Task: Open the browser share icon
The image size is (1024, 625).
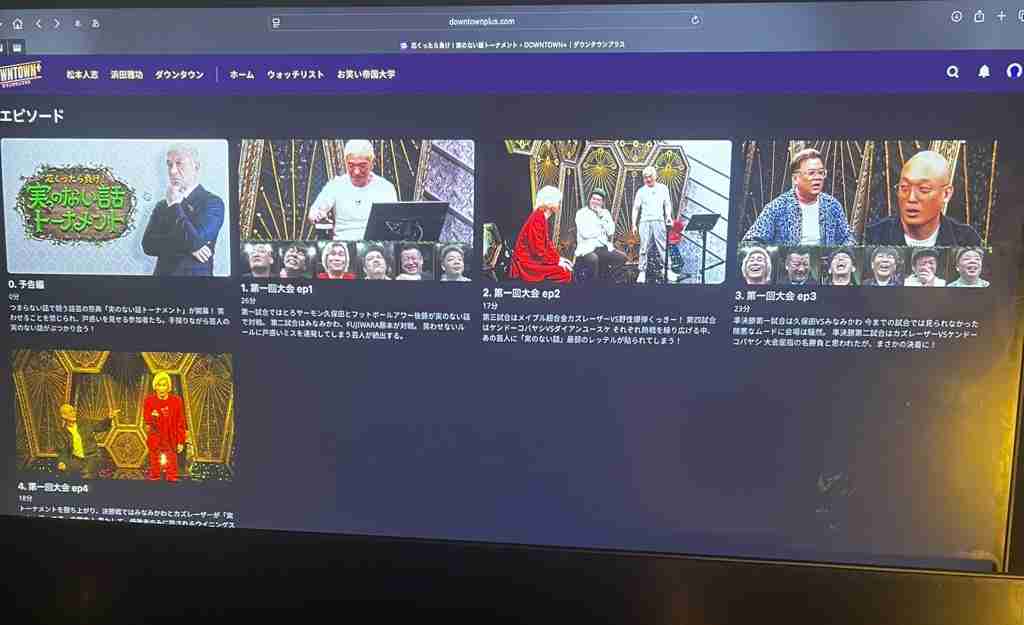Action: pyautogui.click(x=979, y=16)
